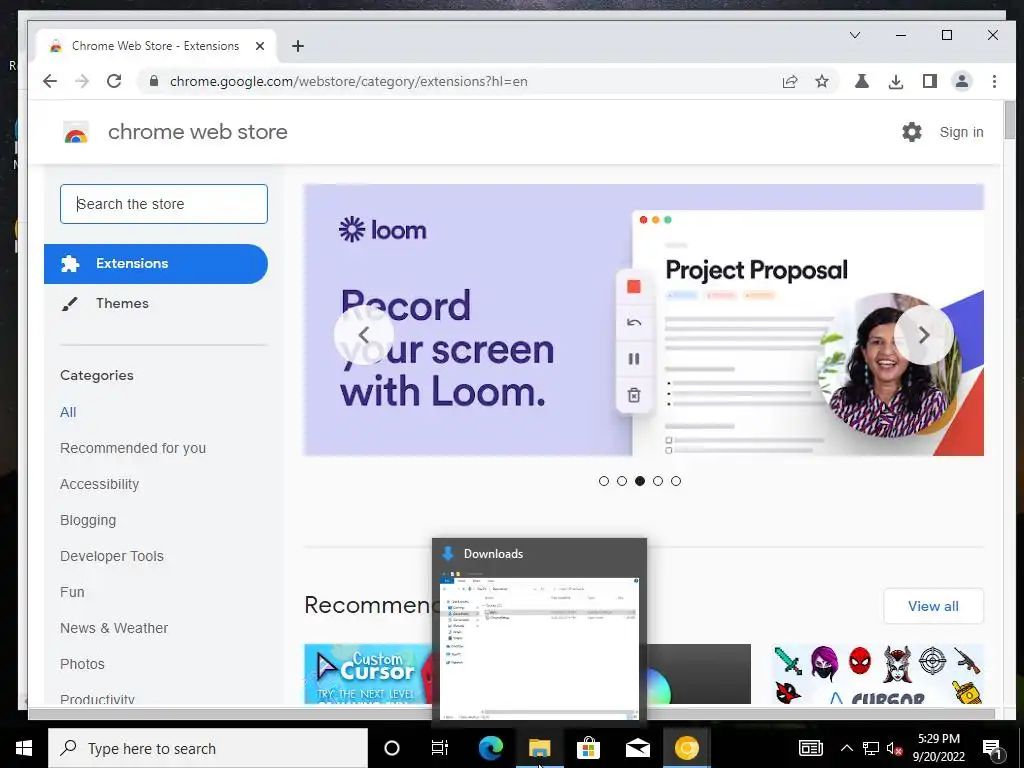Bookmark this page with the star

point(822,81)
